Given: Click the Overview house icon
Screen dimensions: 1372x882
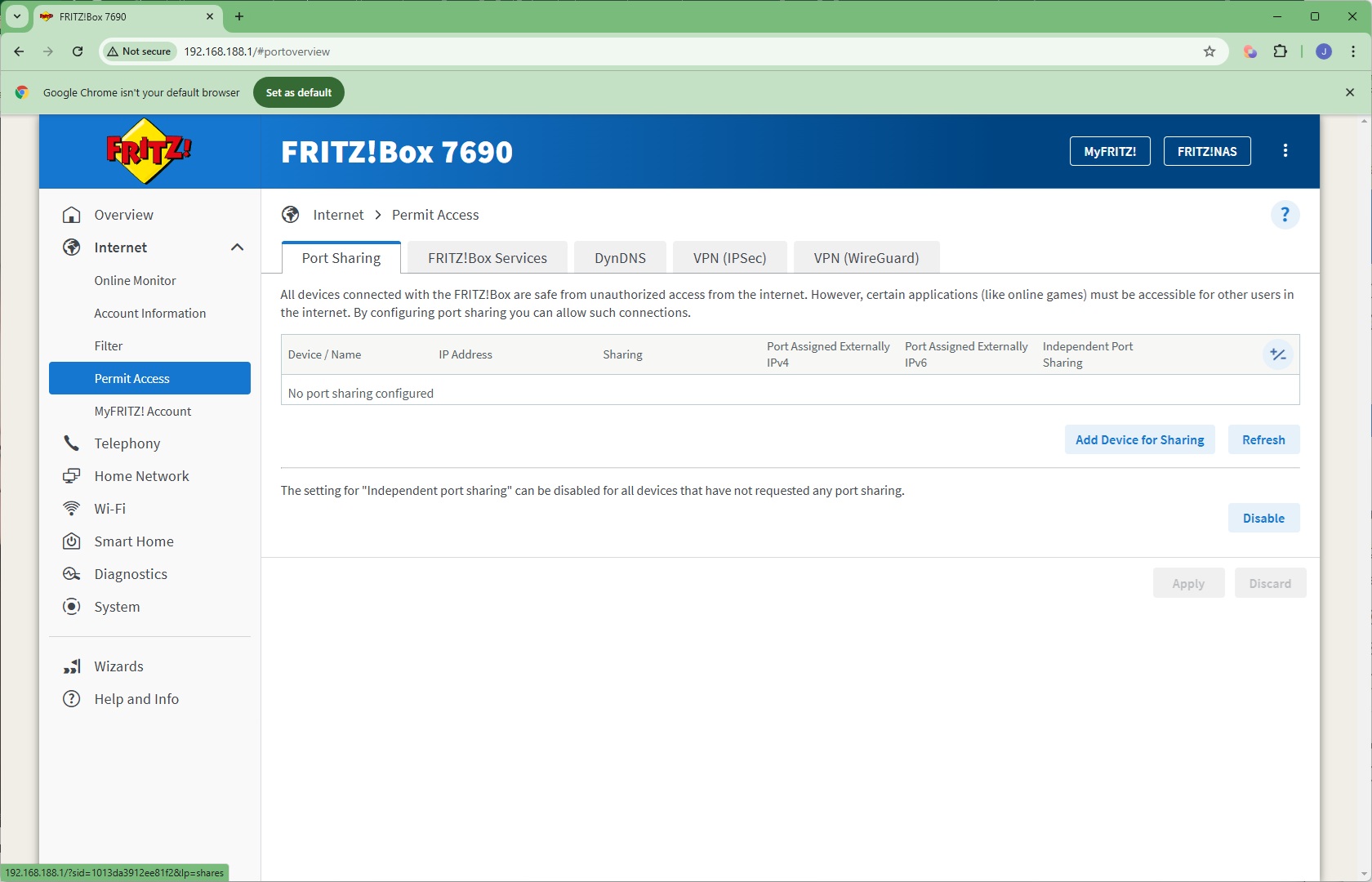Looking at the screenshot, I should (72, 215).
